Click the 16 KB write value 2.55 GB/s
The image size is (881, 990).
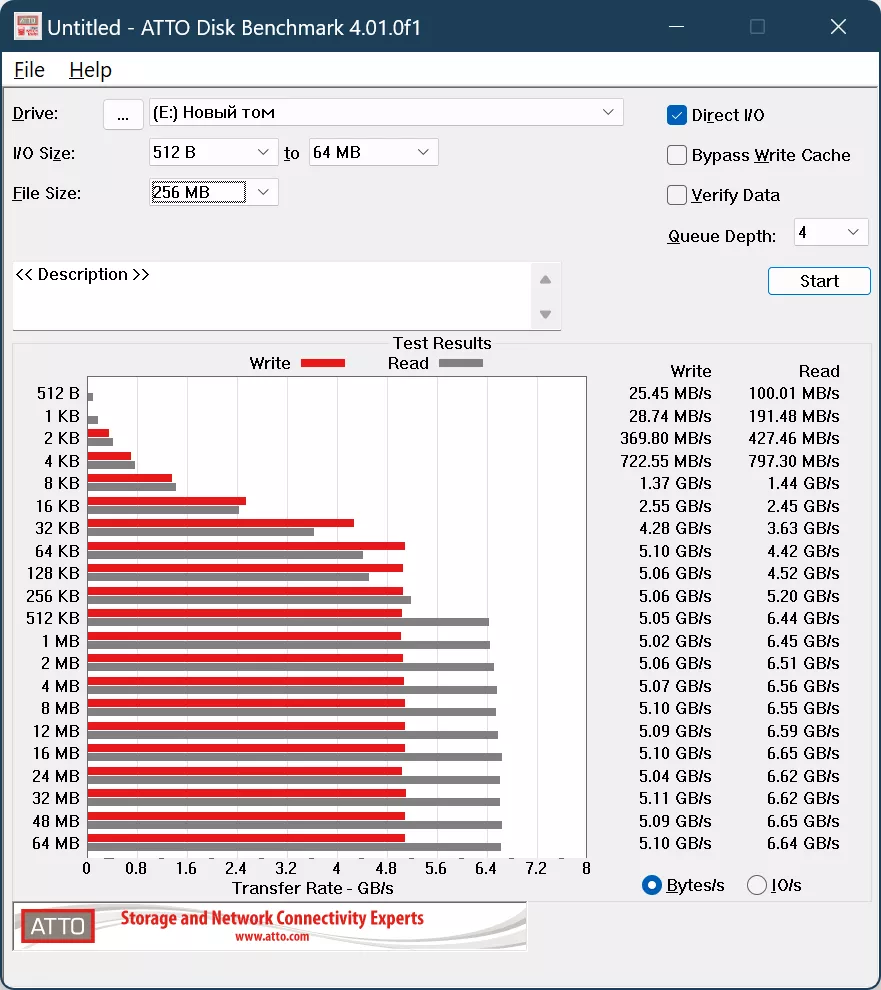point(675,506)
